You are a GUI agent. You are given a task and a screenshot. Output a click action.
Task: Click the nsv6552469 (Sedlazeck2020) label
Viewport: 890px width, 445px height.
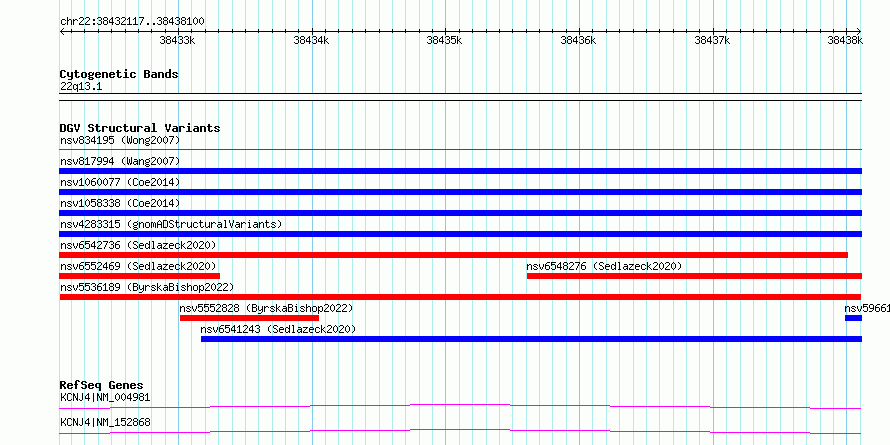[138, 266]
